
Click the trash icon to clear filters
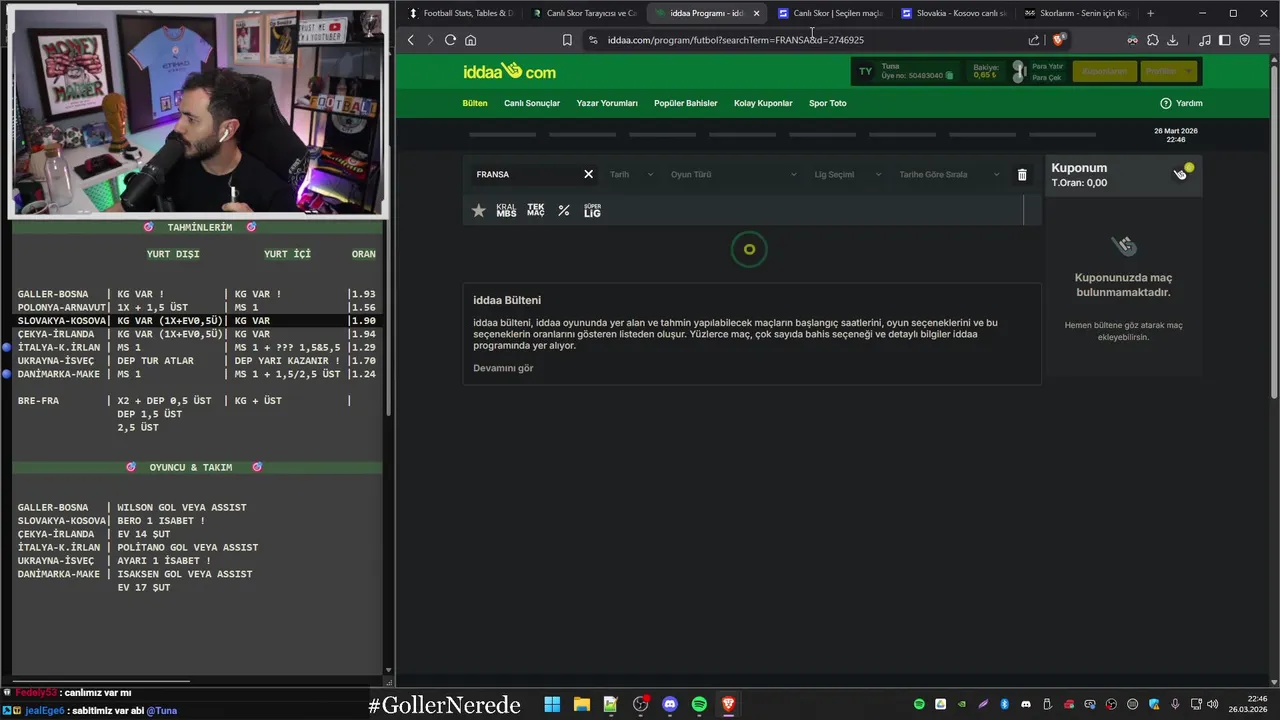(1022, 175)
